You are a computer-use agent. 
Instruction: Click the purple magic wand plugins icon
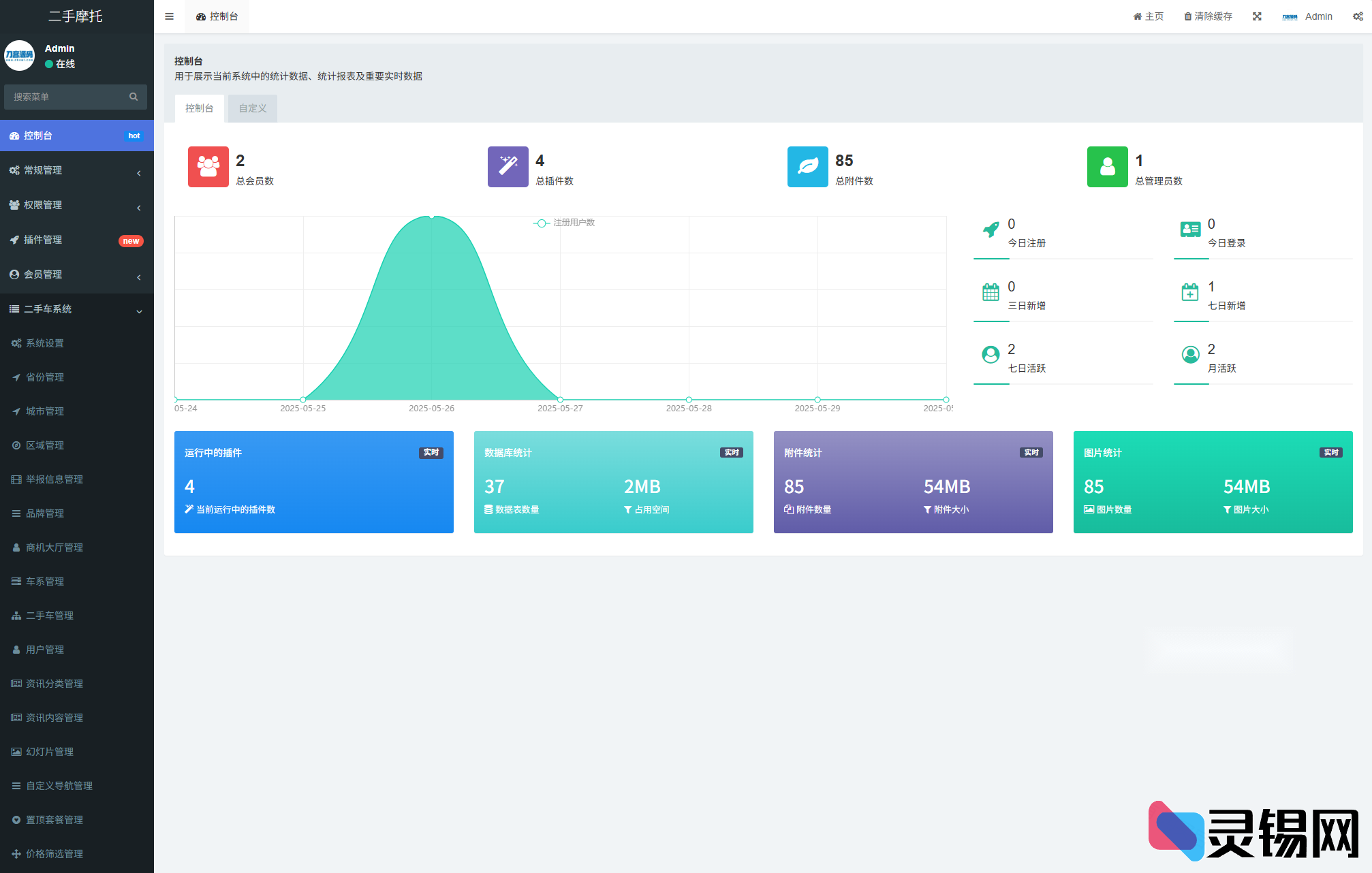(x=508, y=167)
